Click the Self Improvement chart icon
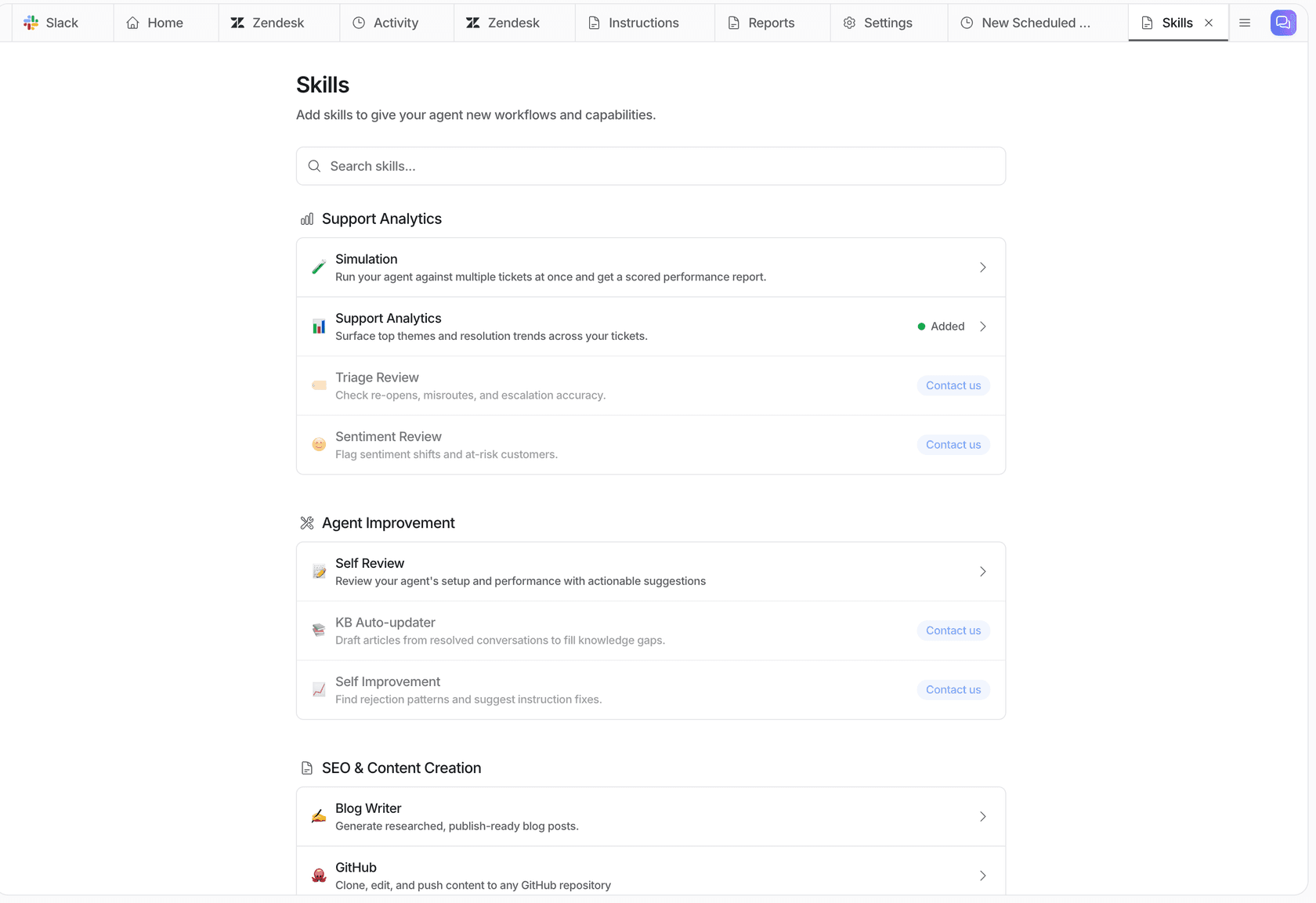1316x903 pixels. (x=319, y=690)
